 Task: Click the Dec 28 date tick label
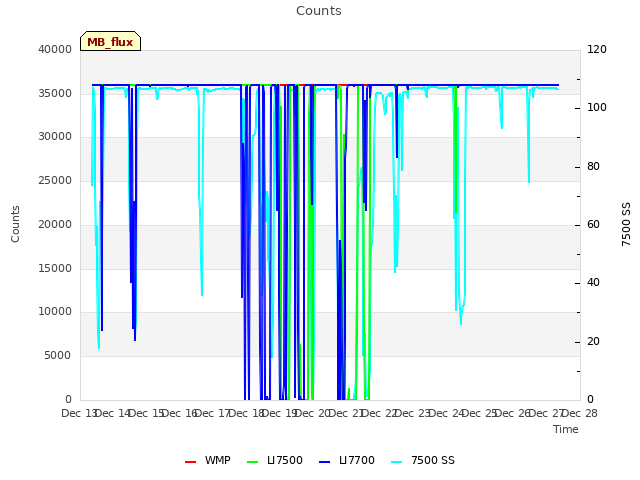580,413
